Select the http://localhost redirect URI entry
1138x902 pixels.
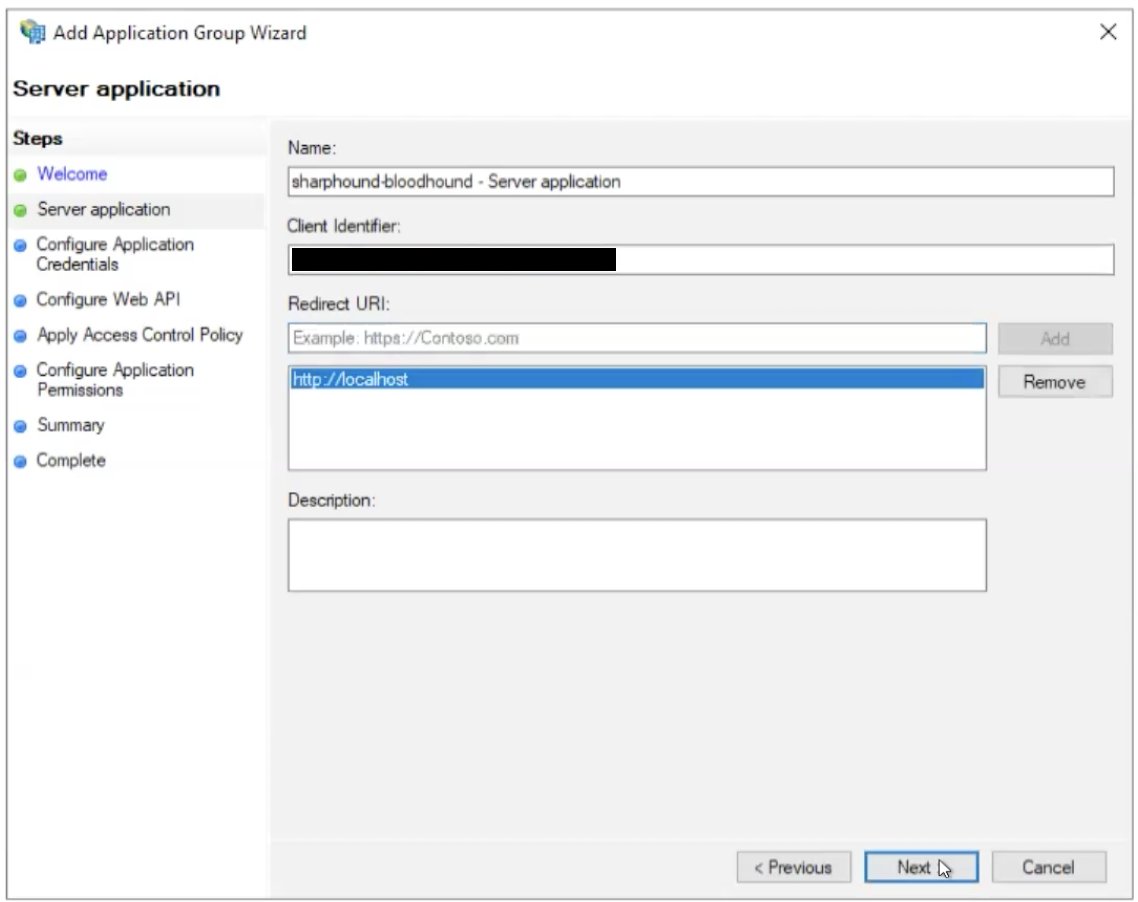click(x=637, y=379)
